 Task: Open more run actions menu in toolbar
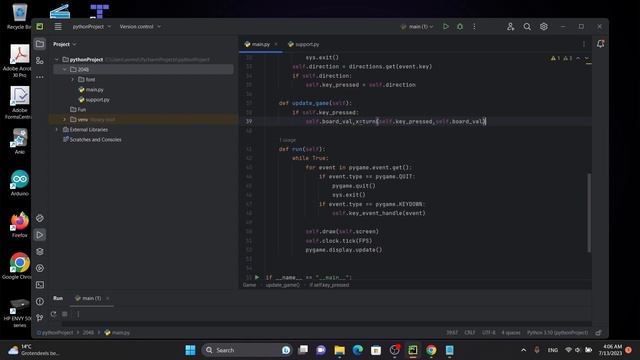point(474,27)
